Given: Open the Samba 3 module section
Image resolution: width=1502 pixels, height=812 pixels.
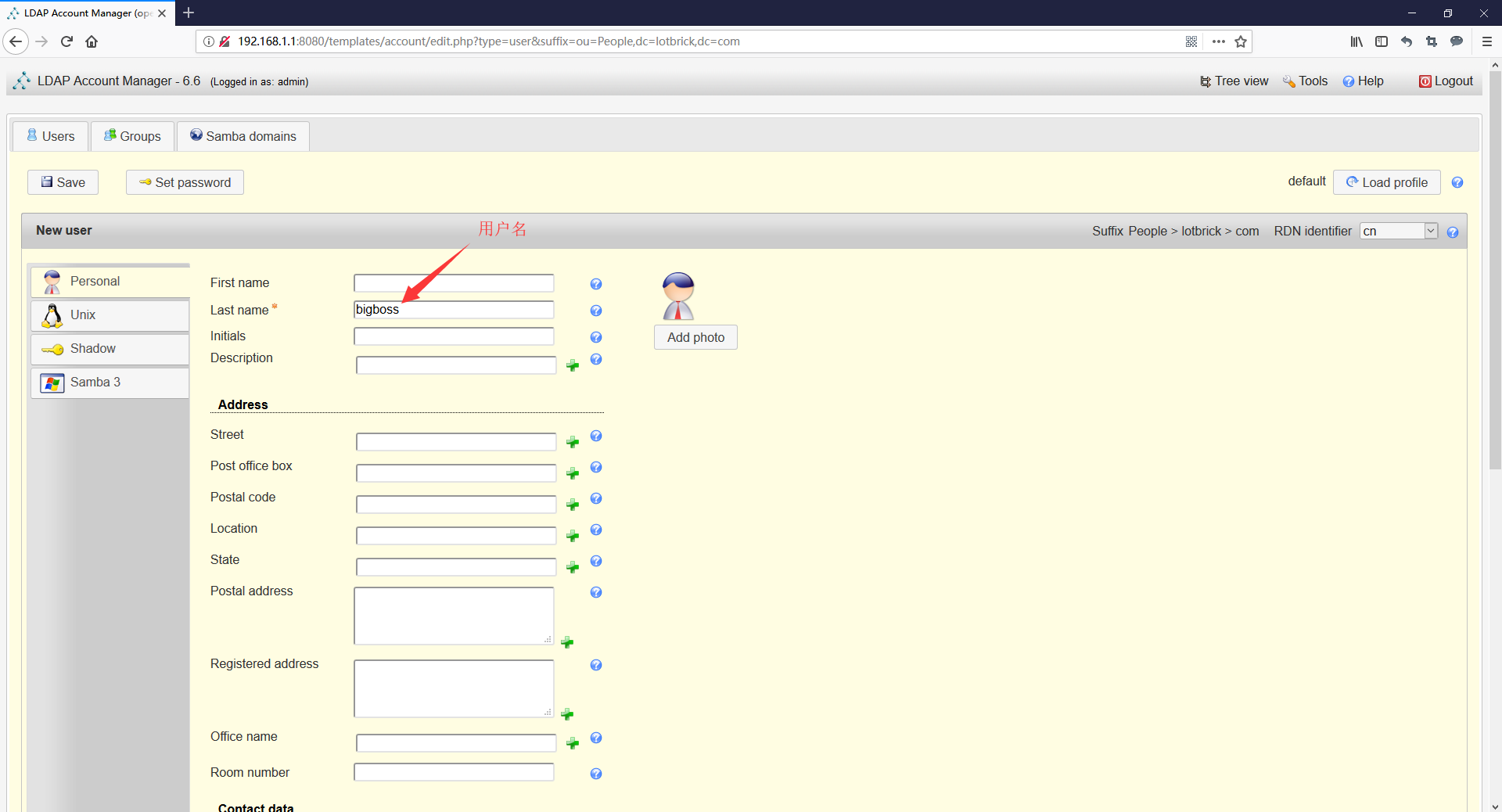Looking at the screenshot, I should click(x=110, y=383).
